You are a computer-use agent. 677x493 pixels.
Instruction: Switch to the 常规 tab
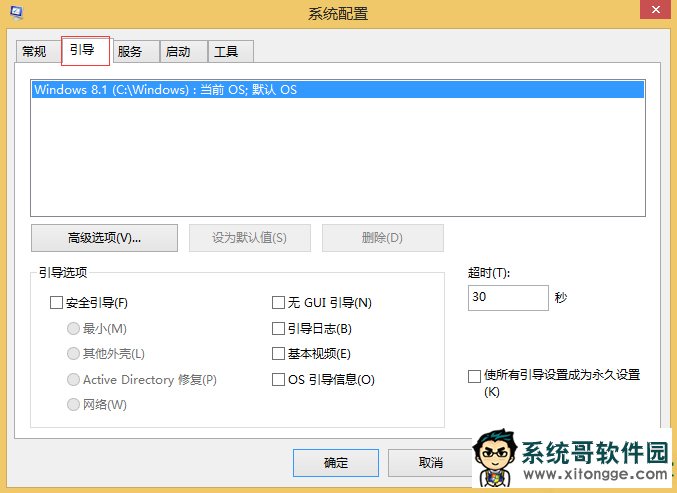38,51
